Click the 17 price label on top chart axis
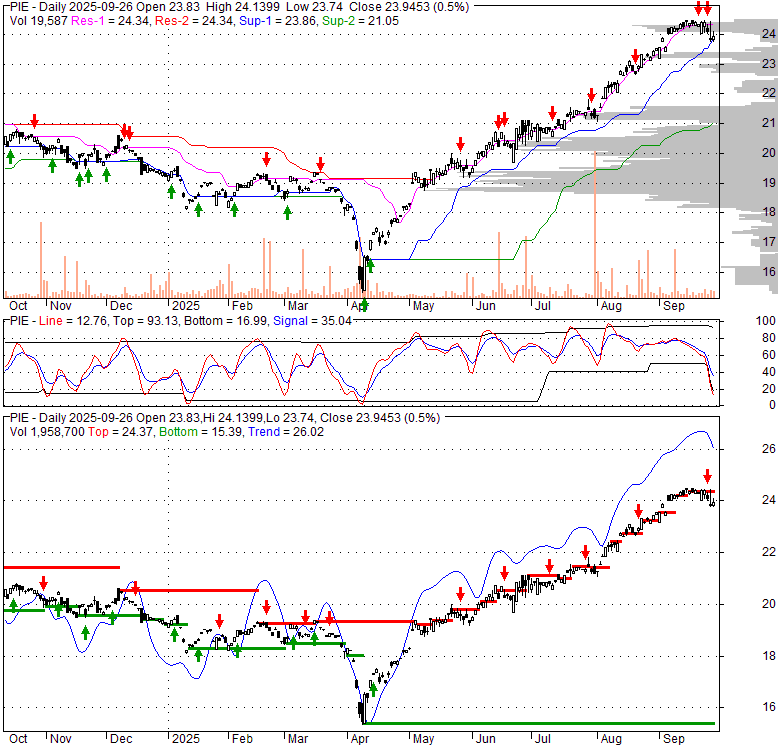The height and width of the screenshot is (745, 780). pos(769,242)
